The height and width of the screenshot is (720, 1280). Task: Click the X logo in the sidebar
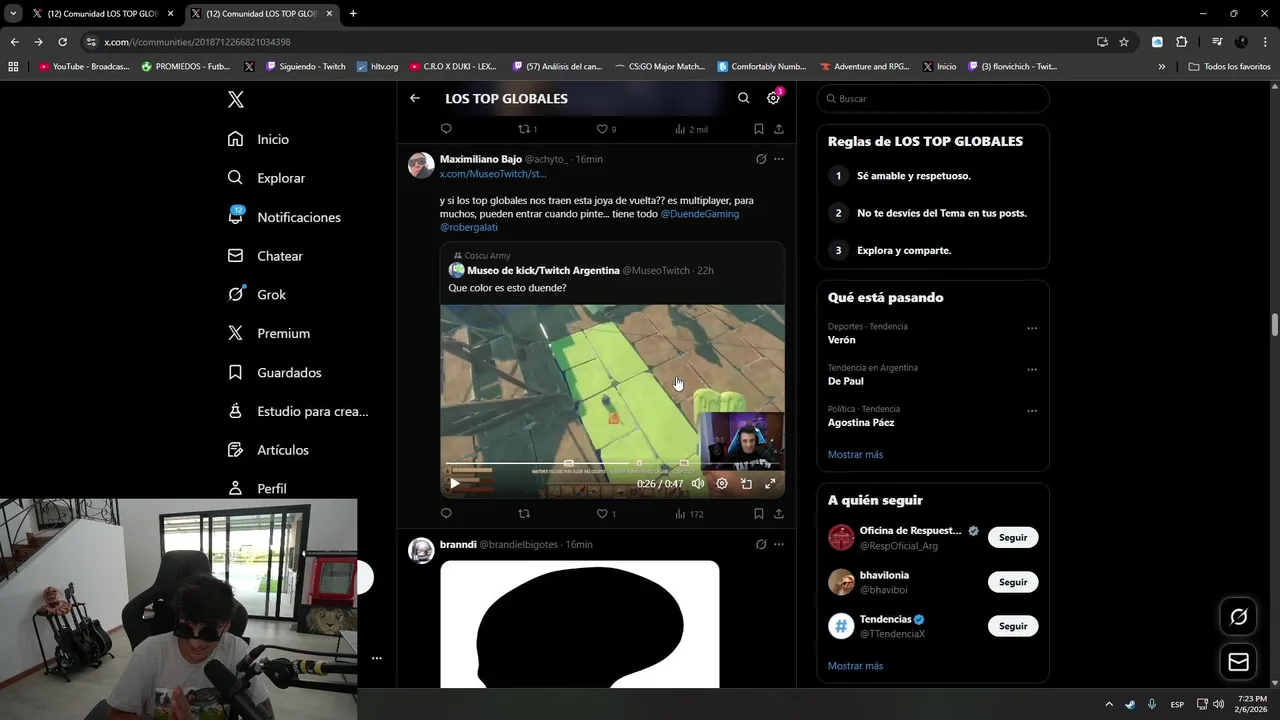[236, 99]
